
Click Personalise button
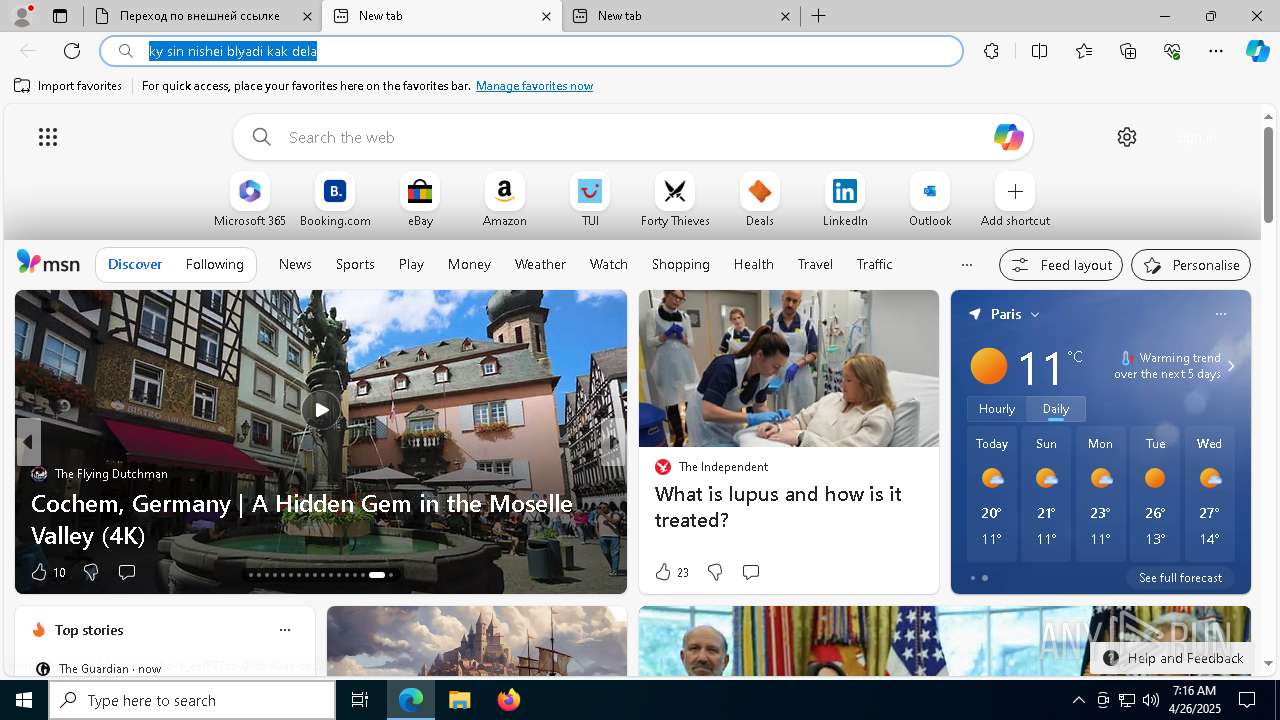[x=1191, y=265]
